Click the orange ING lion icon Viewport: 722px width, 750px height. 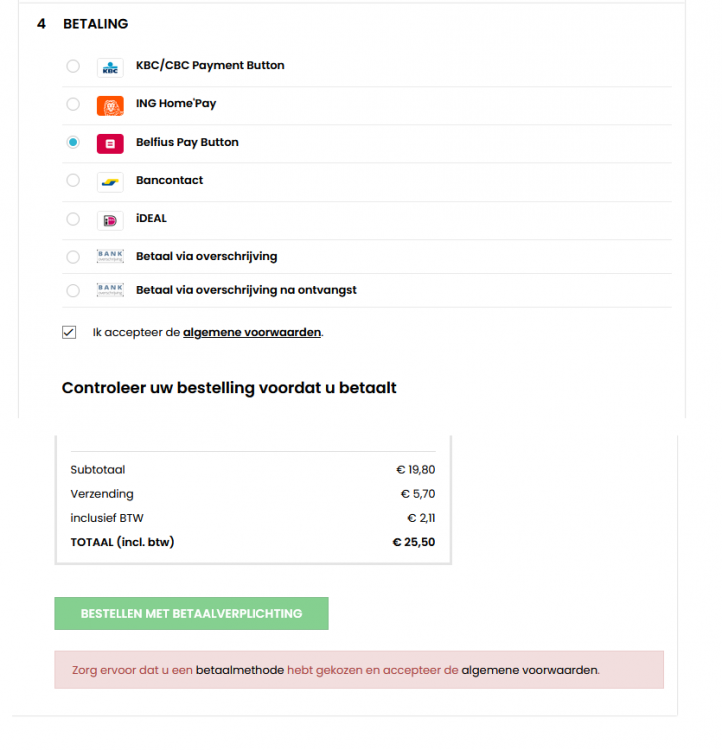[110, 105]
